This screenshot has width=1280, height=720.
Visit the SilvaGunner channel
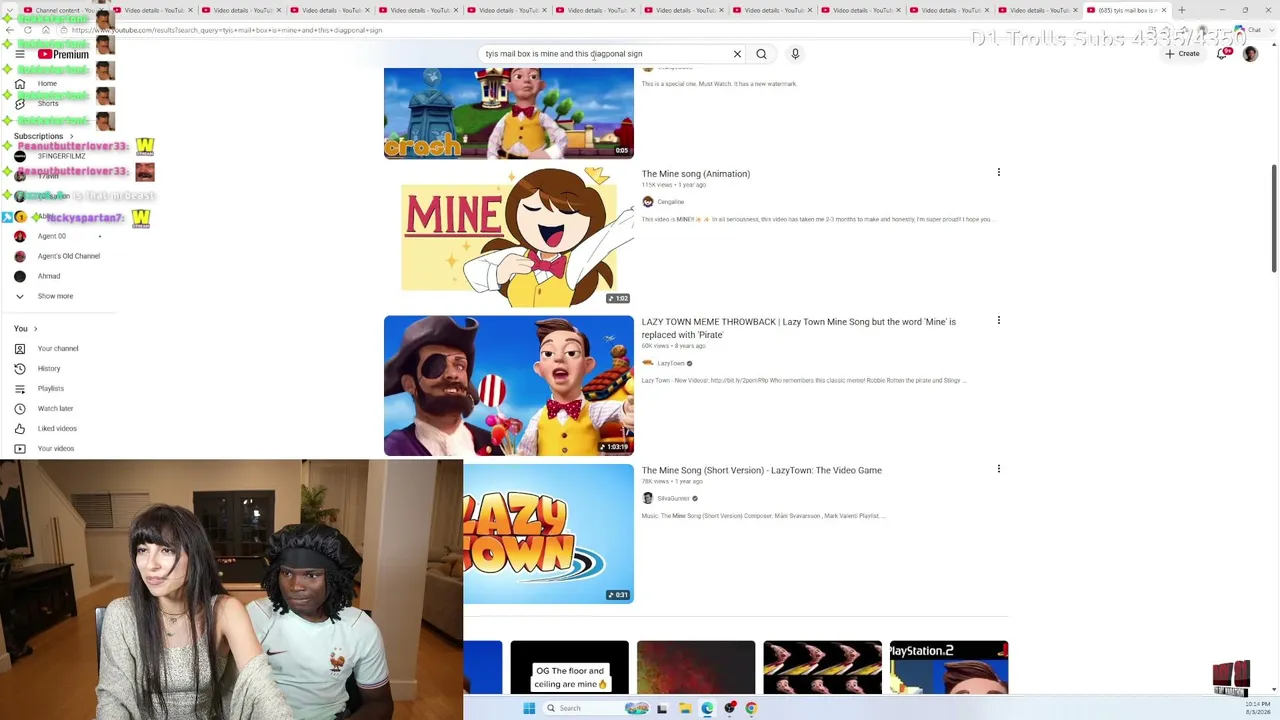pos(673,498)
